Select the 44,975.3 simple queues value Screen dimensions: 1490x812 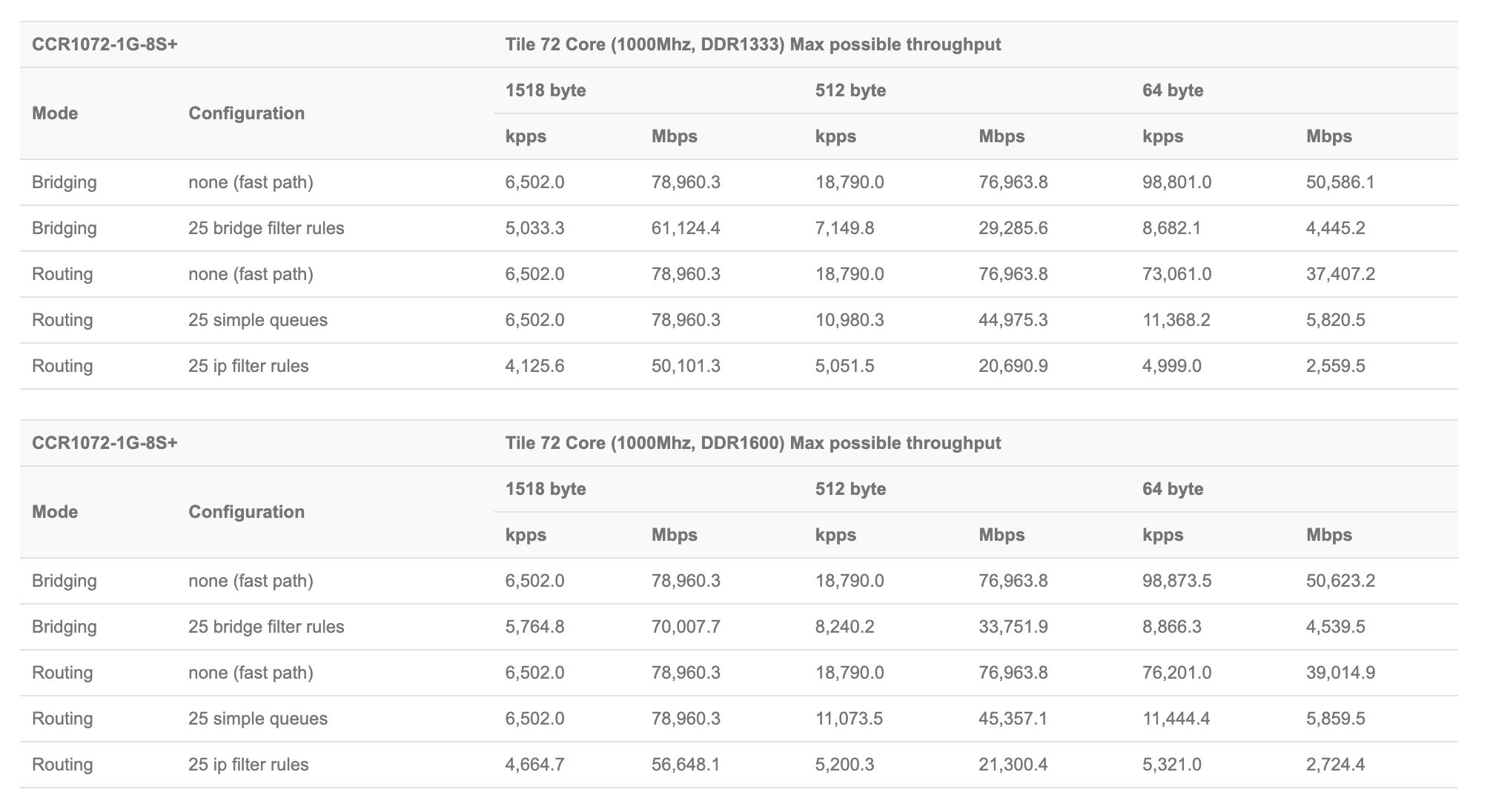(1013, 320)
